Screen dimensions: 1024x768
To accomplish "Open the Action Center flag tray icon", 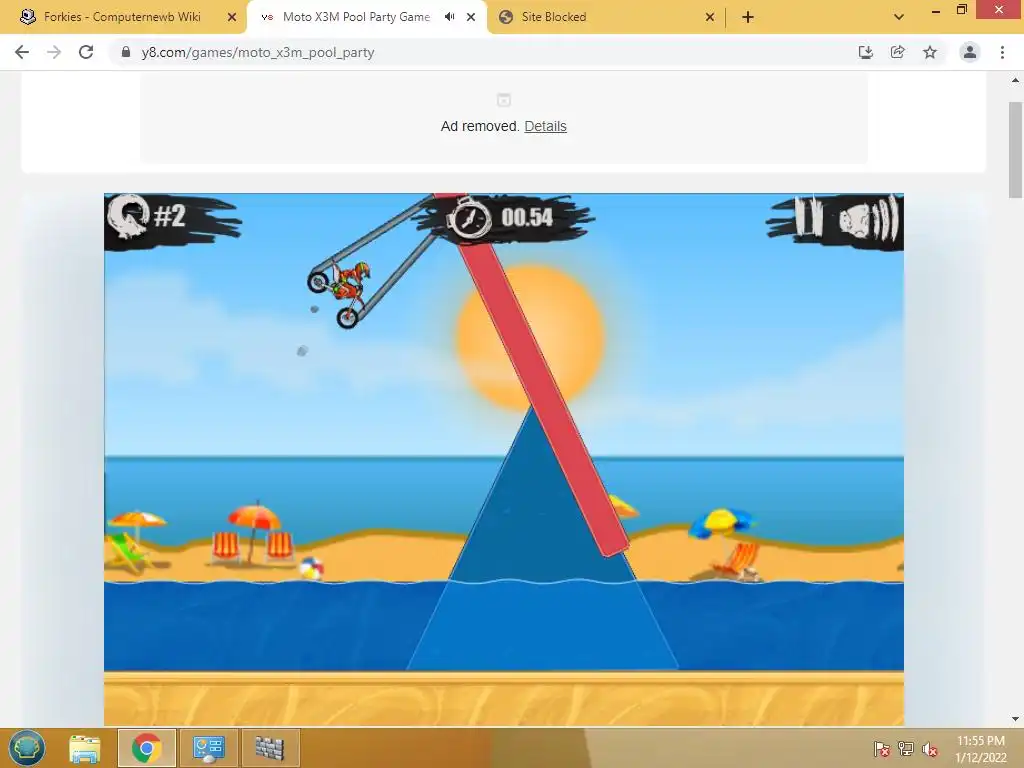I will [881, 749].
